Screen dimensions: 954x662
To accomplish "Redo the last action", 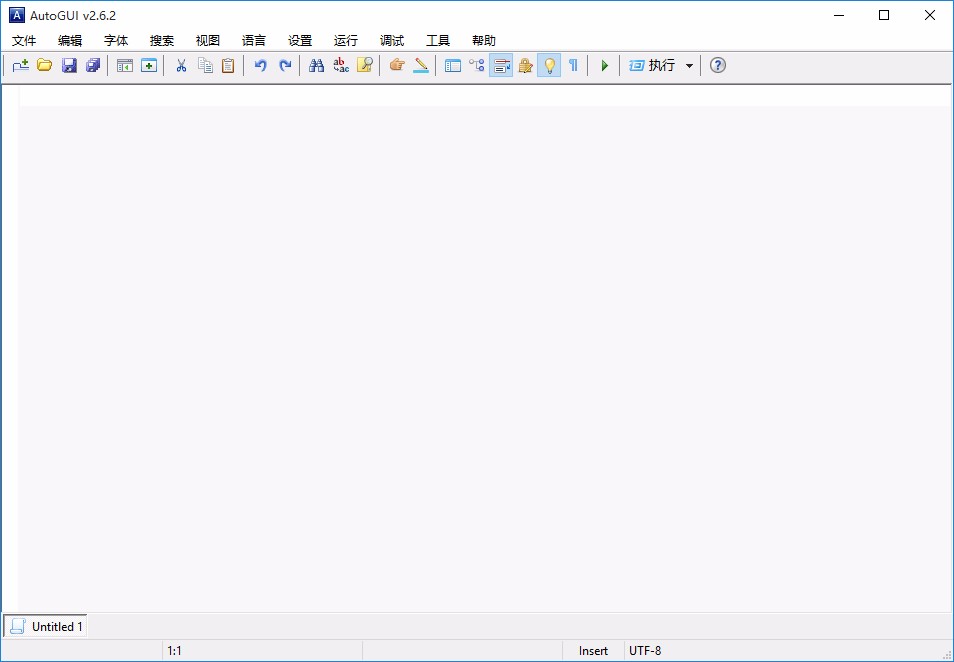I will click(x=285, y=65).
